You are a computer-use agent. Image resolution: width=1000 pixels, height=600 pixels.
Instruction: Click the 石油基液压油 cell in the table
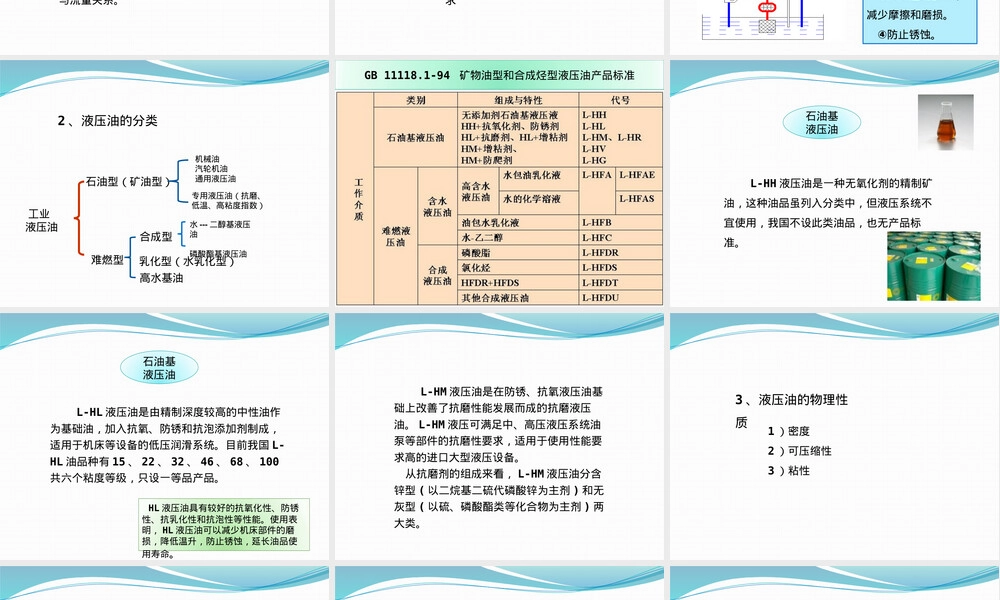coord(415,137)
